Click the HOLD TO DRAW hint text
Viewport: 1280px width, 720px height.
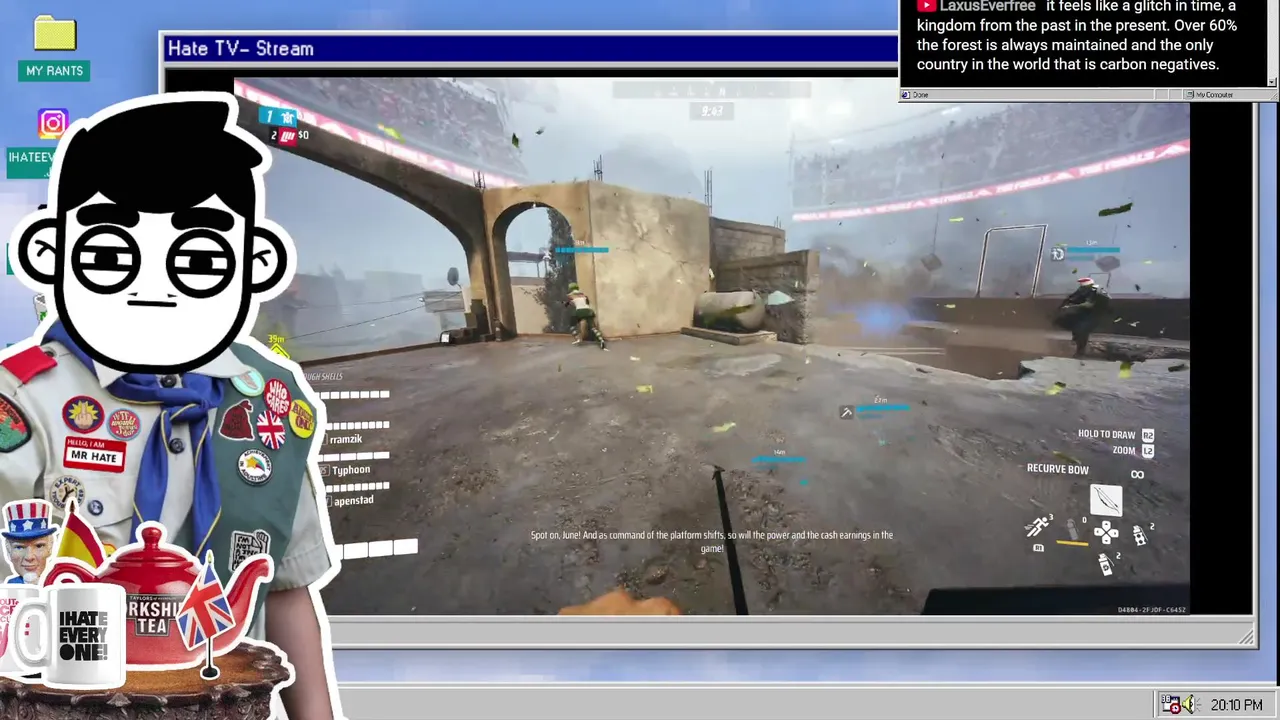pyautogui.click(x=1106, y=435)
